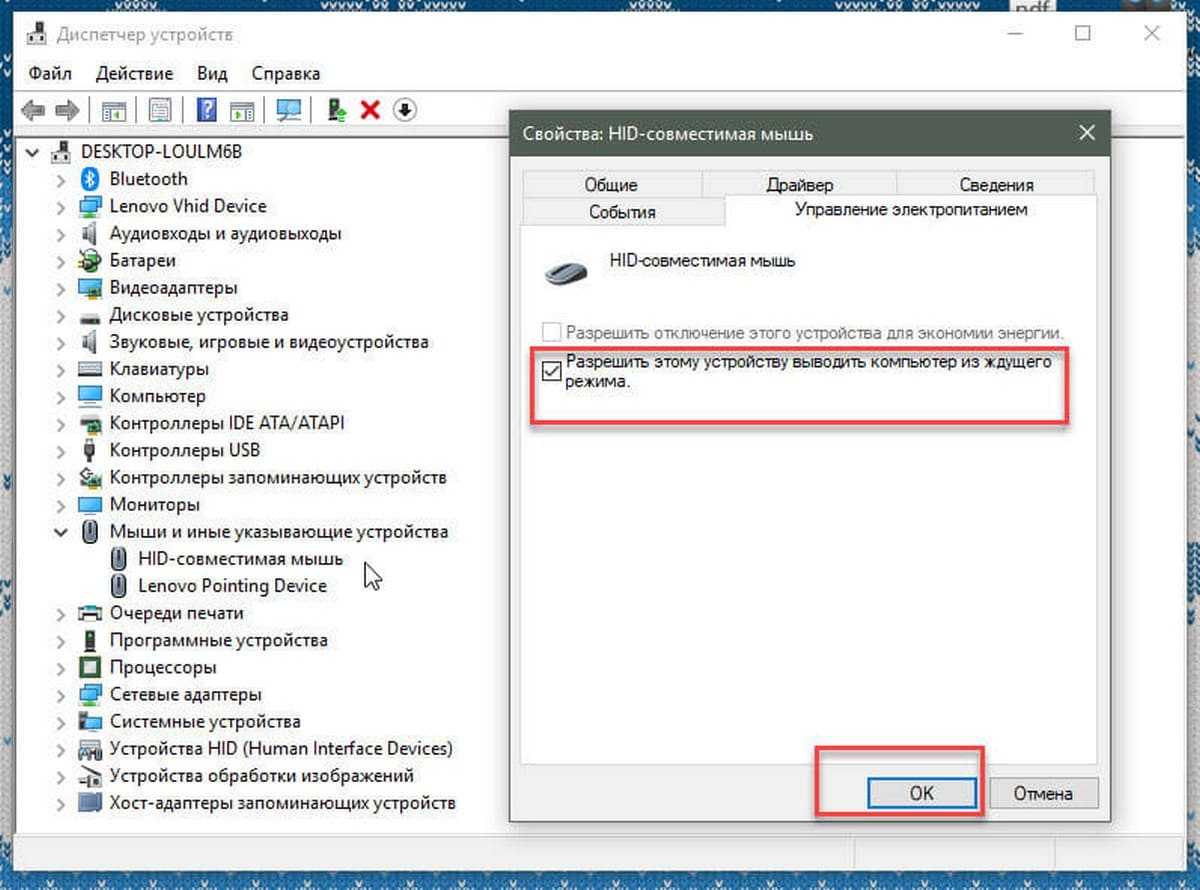
Task: Open the Действие menu
Action: pyautogui.click(x=134, y=73)
